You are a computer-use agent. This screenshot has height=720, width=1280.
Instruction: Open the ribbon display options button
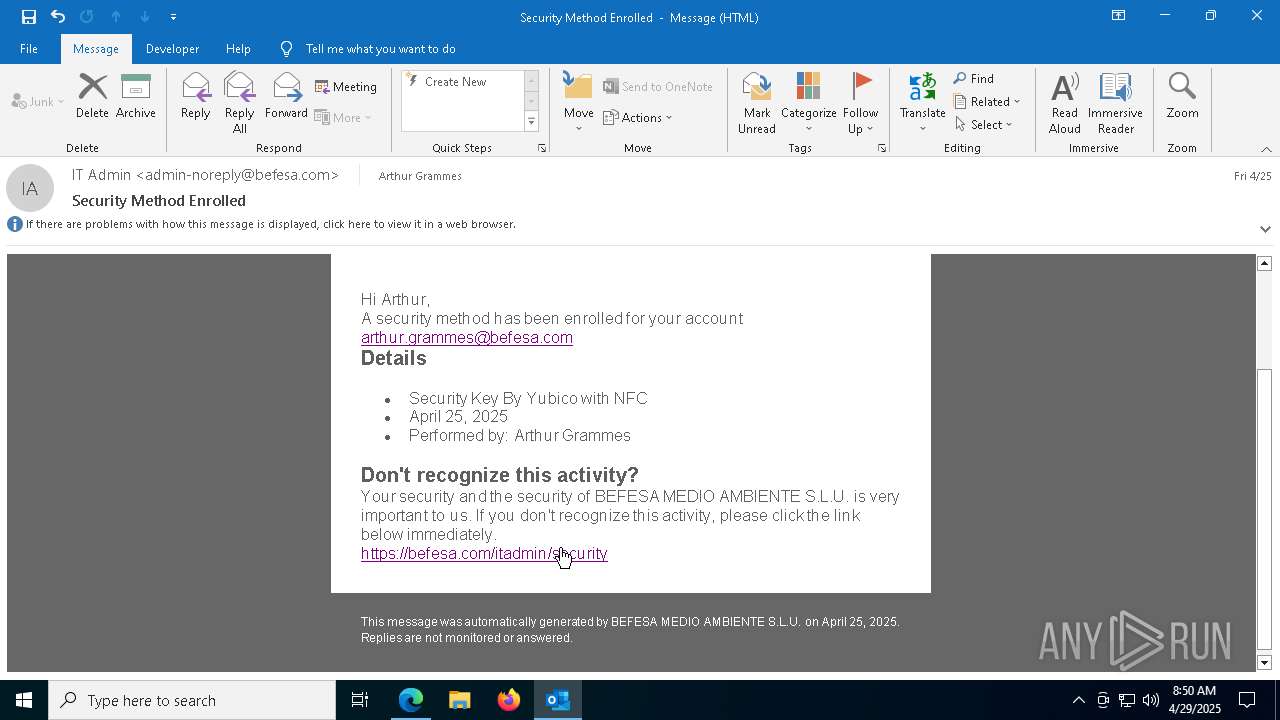[x=1118, y=16]
